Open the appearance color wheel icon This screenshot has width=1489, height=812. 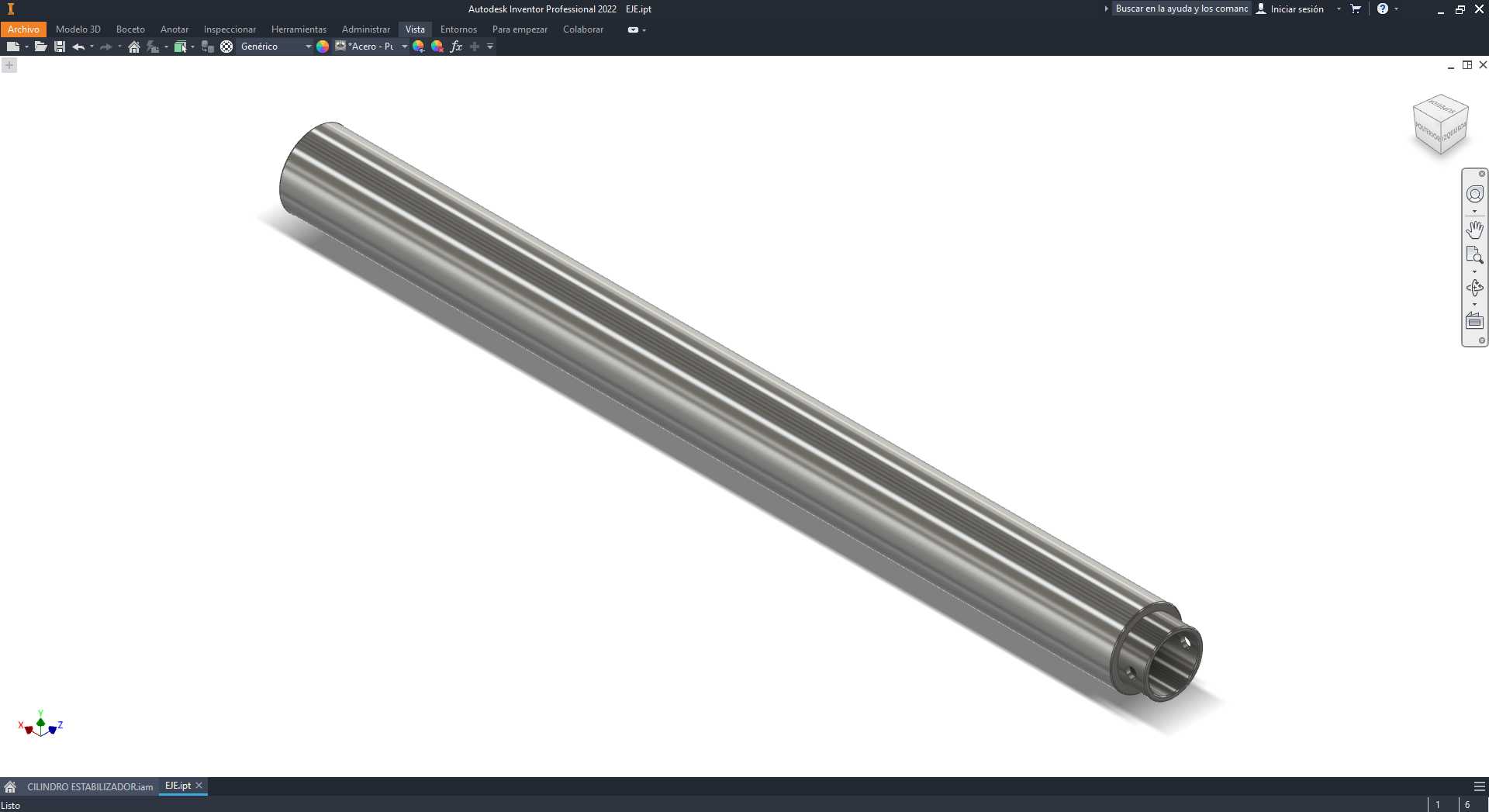click(x=323, y=47)
